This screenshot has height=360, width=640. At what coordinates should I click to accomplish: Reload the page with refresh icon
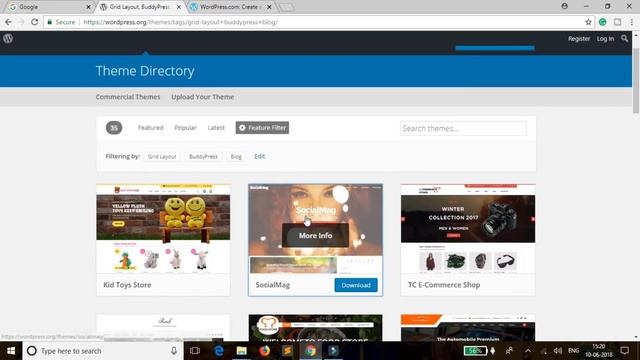coord(35,22)
